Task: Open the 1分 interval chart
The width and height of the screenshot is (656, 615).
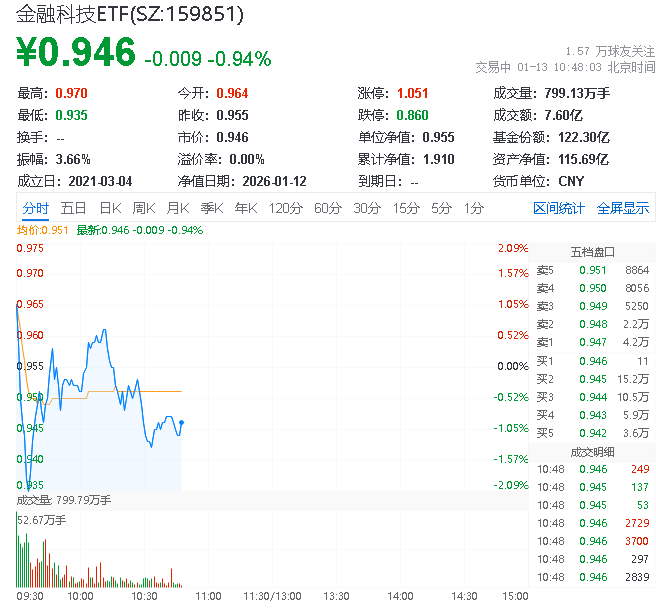Action: pos(473,208)
